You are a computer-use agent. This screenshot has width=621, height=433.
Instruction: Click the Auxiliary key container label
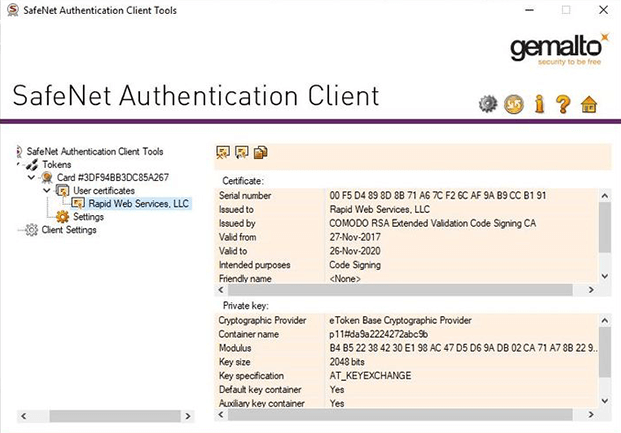pos(261,403)
